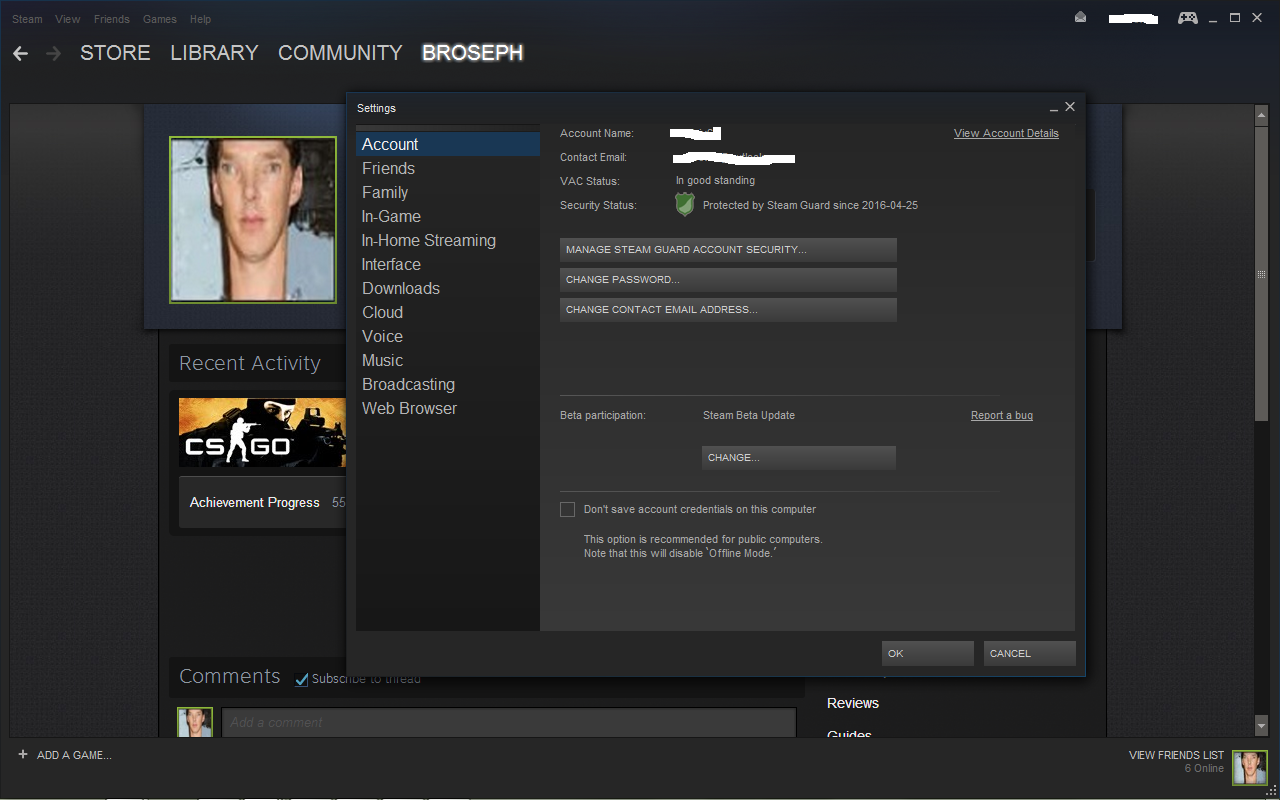Click the OK button in Settings
The width and height of the screenshot is (1280, 800).
[928, 654]
